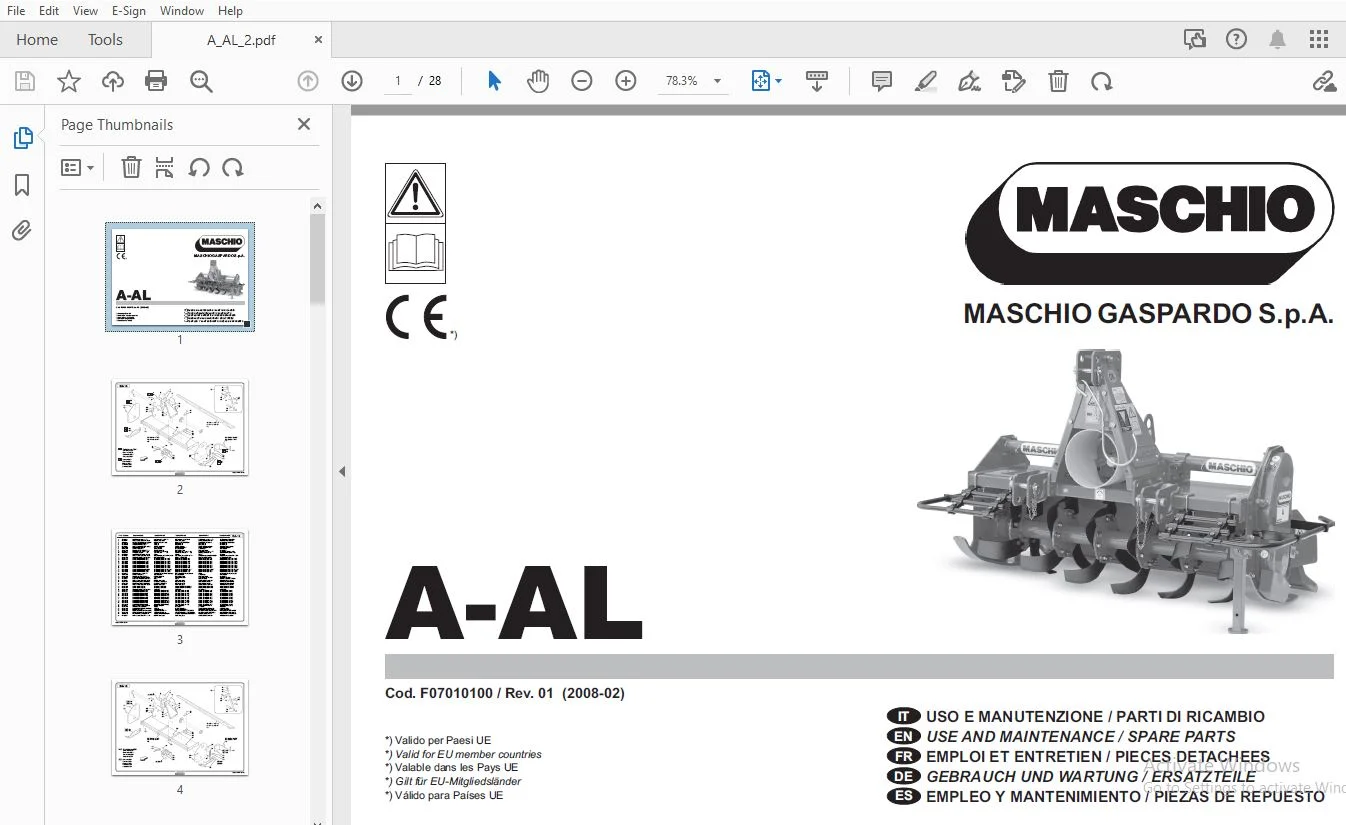Switch to the Tools tab

point(105,40)
